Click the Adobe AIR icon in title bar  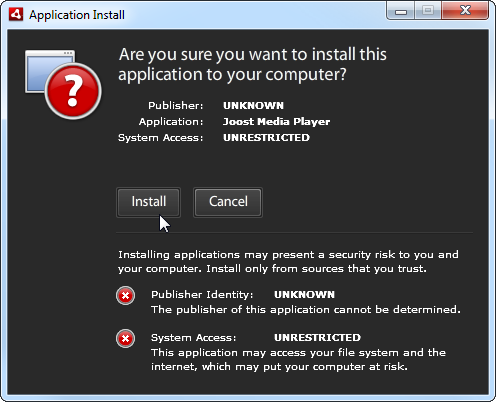click(16, 14)
